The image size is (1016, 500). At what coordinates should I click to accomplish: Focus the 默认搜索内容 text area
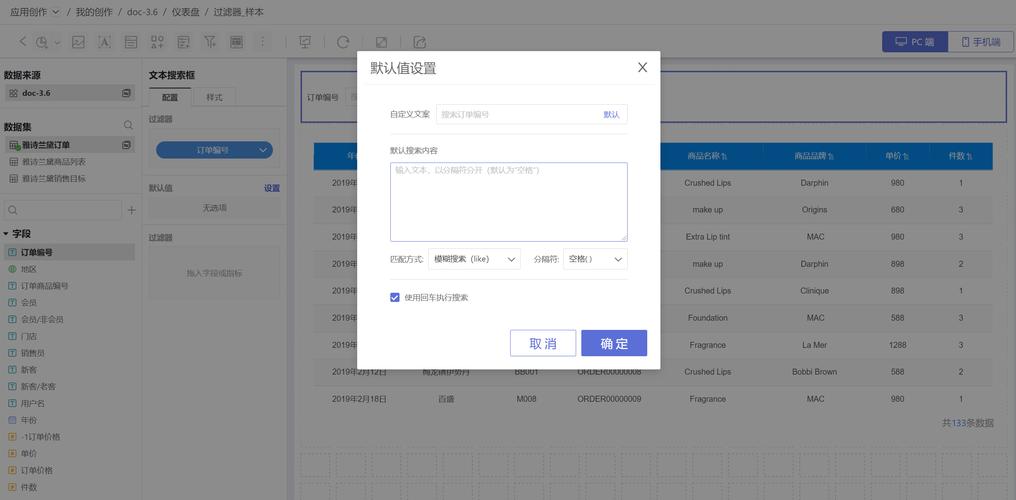point(508,202)
